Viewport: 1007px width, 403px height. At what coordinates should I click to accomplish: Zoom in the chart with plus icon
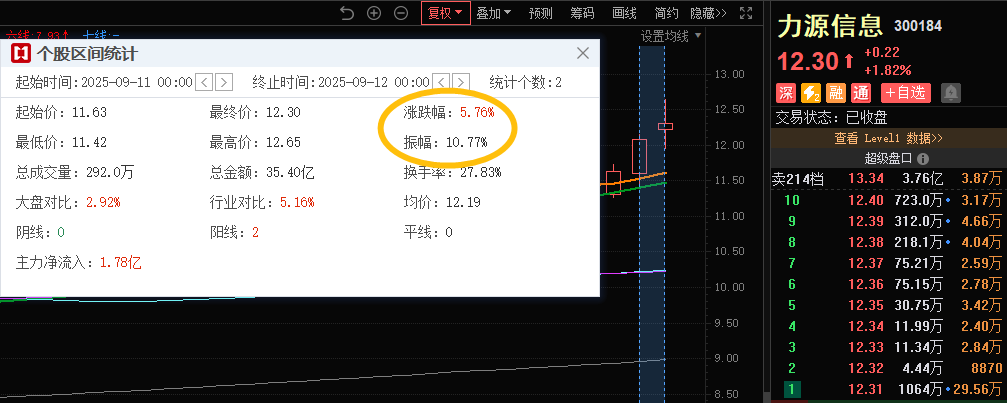point(374,13)
